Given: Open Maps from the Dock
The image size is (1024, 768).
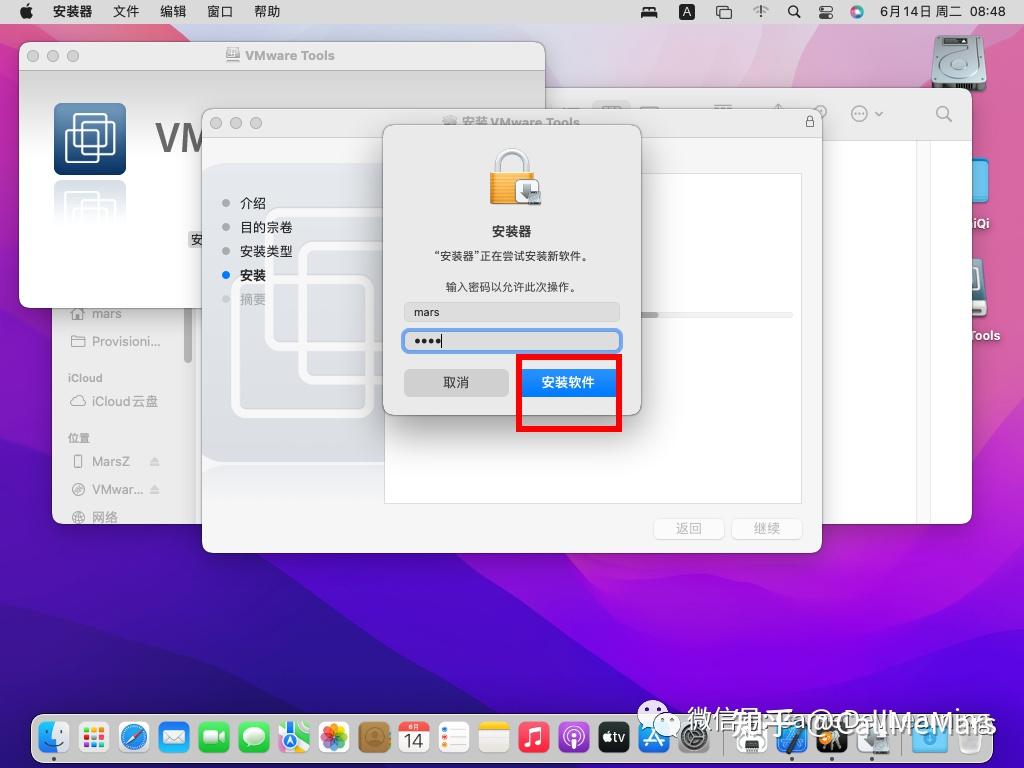Looking at the screenshot, I should click(x=294, y=738).
